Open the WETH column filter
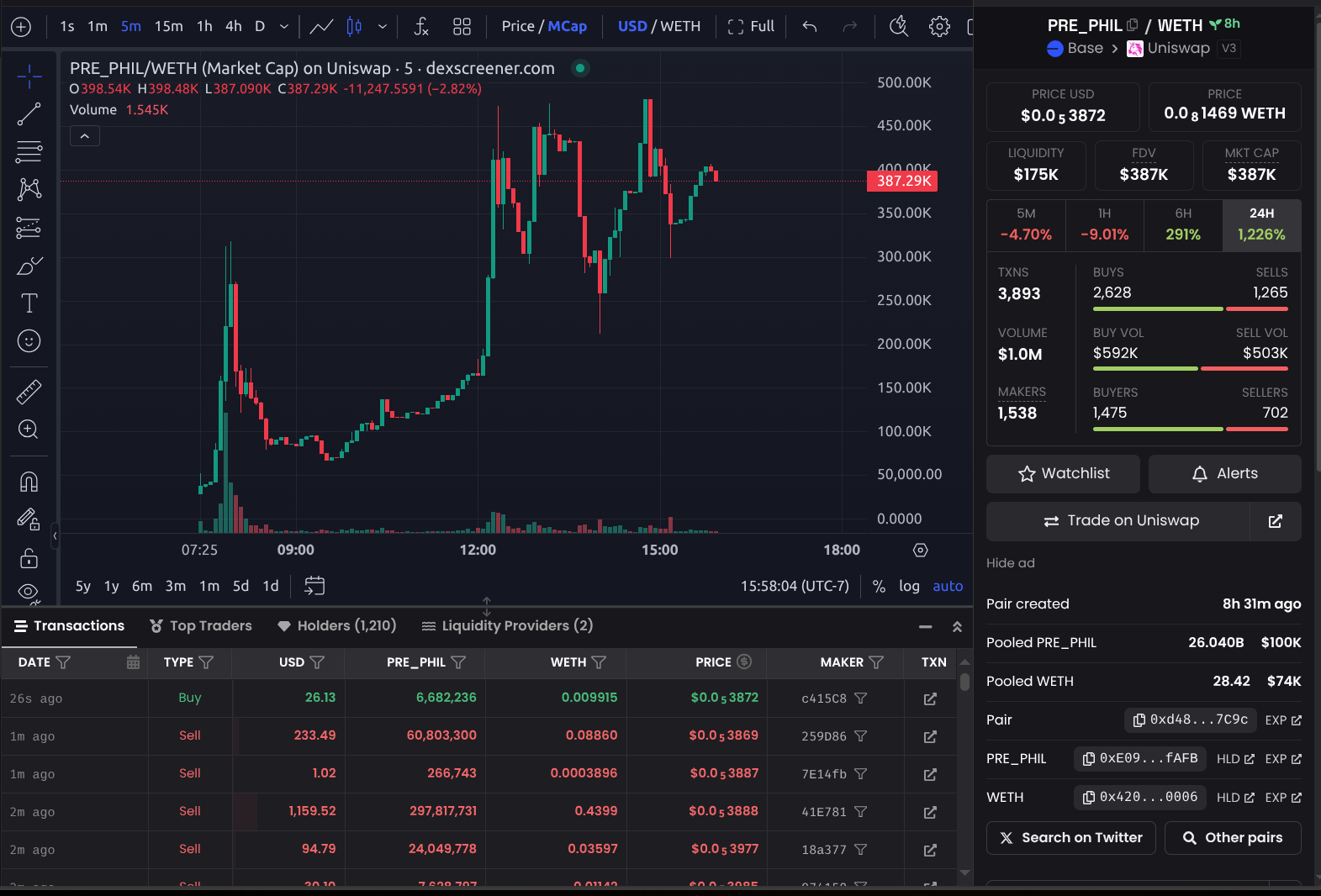Screen dimensions: 1321x896 [x=599, y=662]
